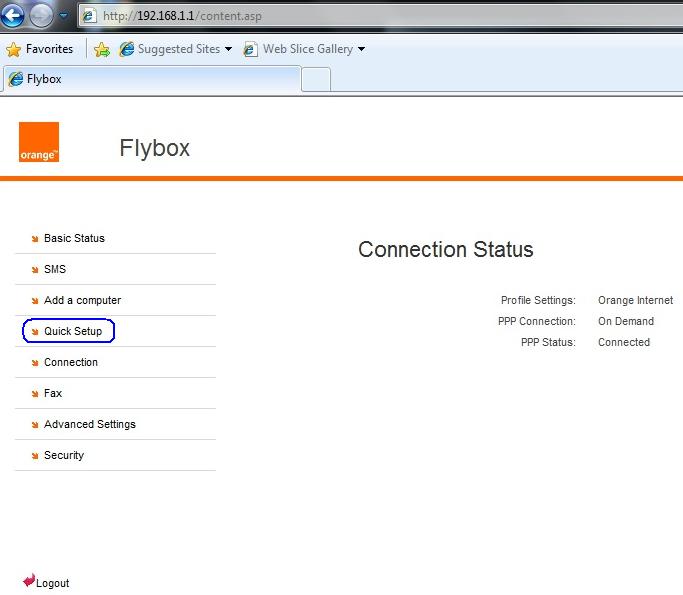Click the red Logout arrow icon
The width and height of the screenshot is (683, 595).
click(x=29, y=580)
